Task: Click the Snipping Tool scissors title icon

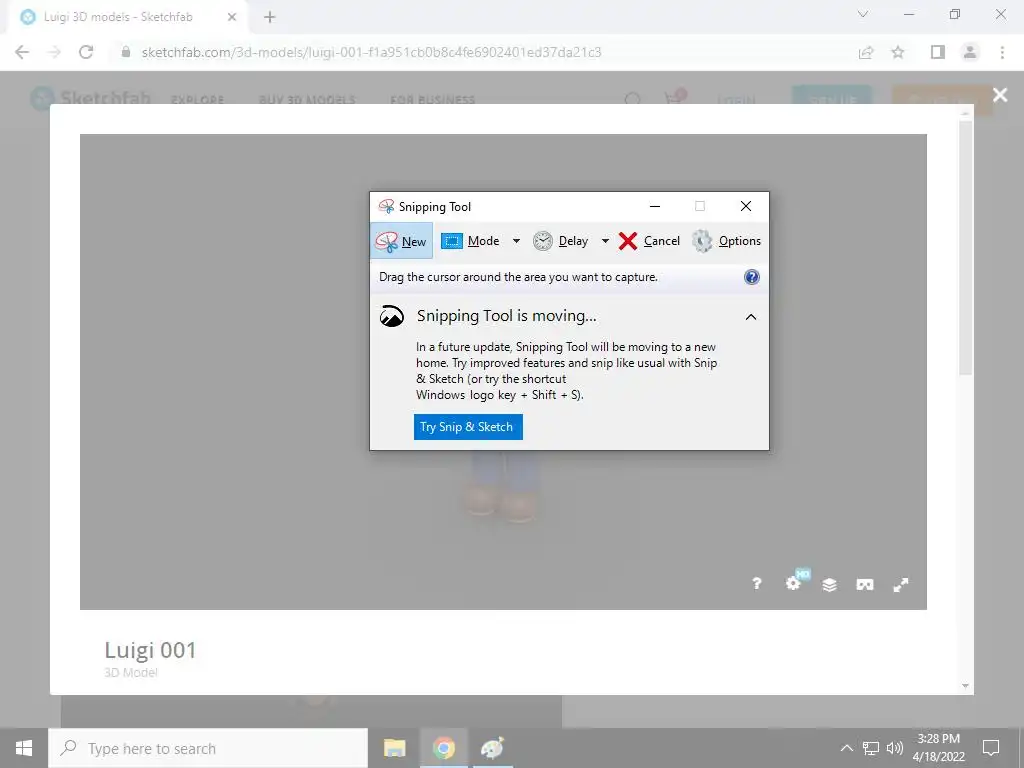Action: click(x=386, y=206)
